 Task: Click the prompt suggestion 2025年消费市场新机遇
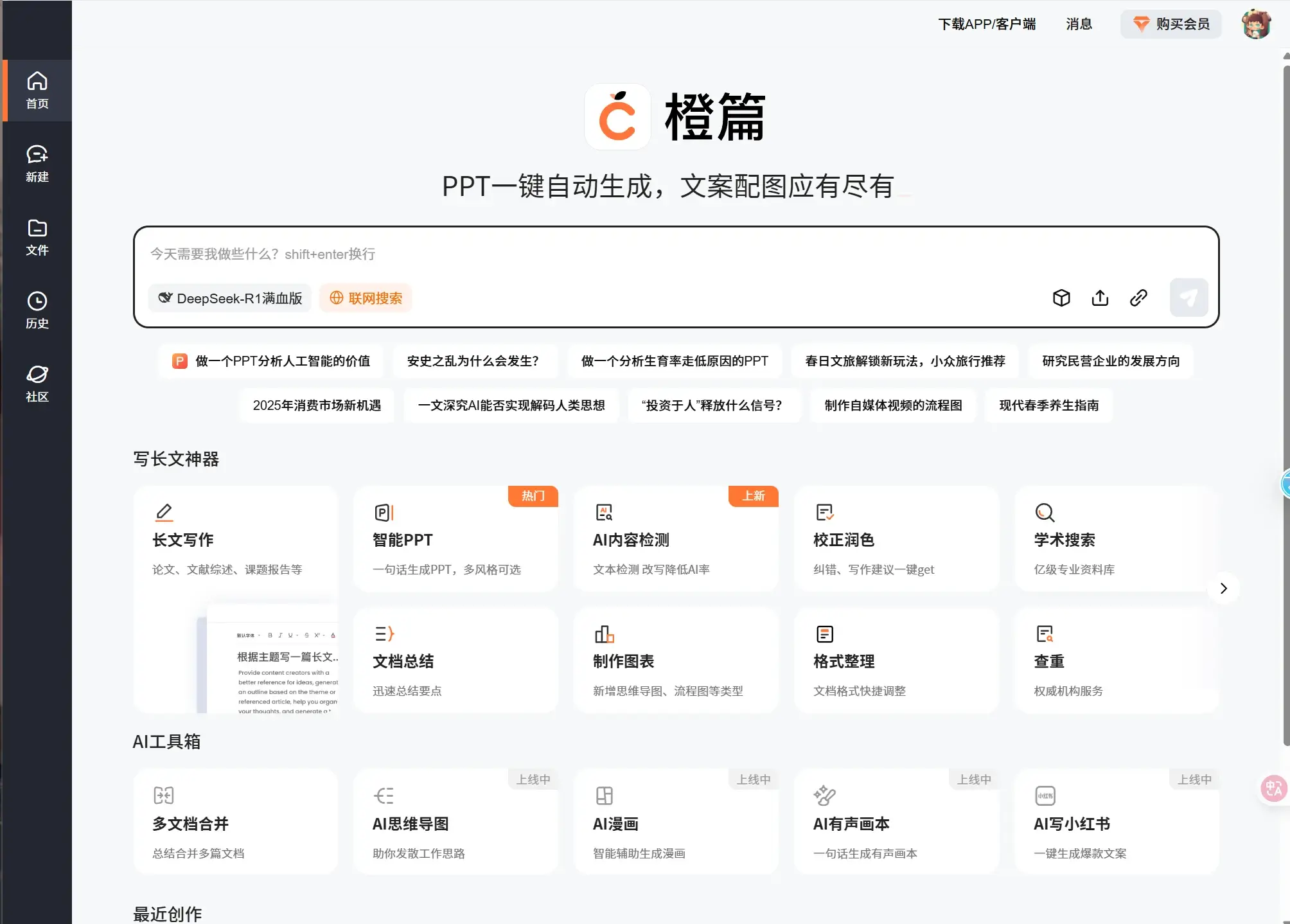(x=316, y=405)
